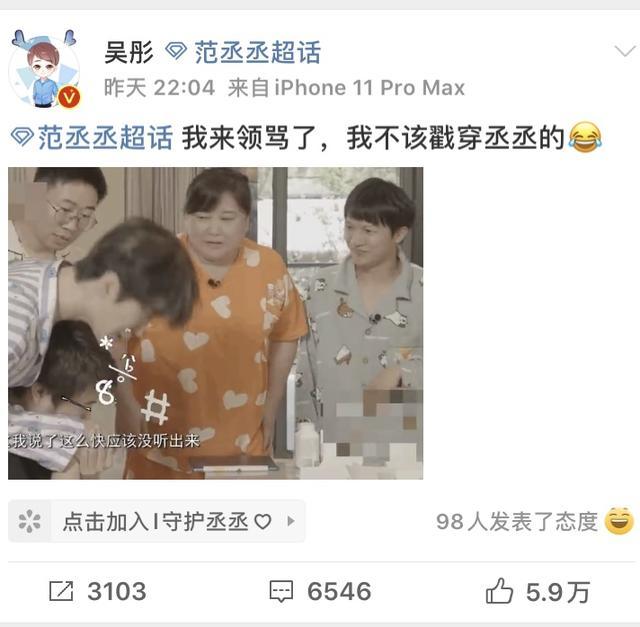
Task: View 98人发表了态度 reactions
Action: coord(516,521)
